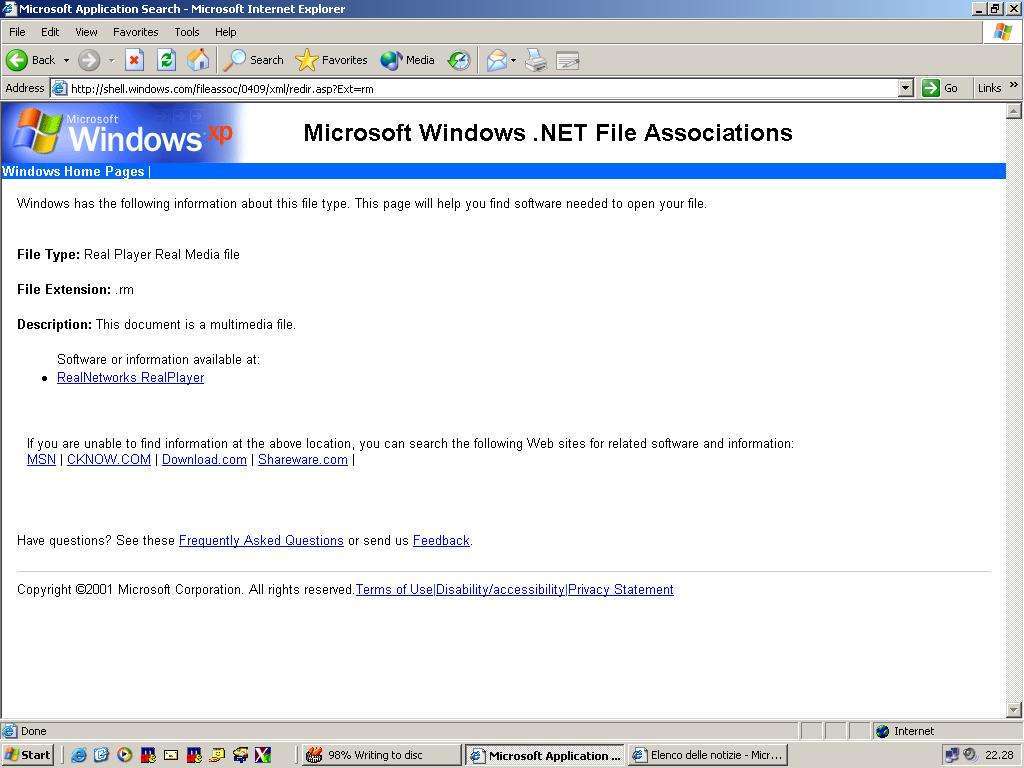1024x768 pixels.
Task: Click the Windows Home Pages link
Action: pyautogui.click(x=72, y=171)
